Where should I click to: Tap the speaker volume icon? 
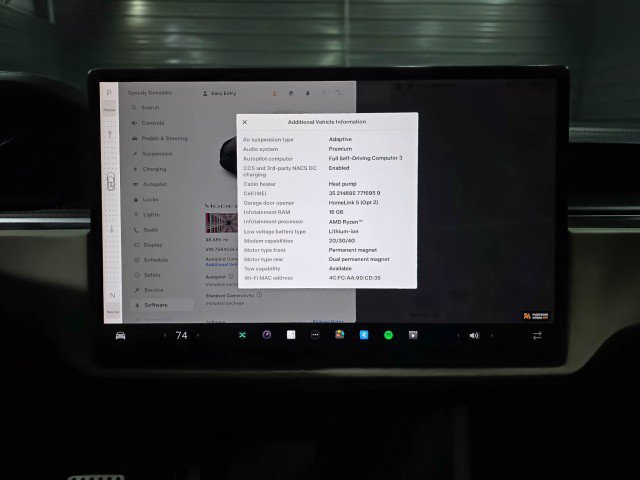tap(474, 336)
